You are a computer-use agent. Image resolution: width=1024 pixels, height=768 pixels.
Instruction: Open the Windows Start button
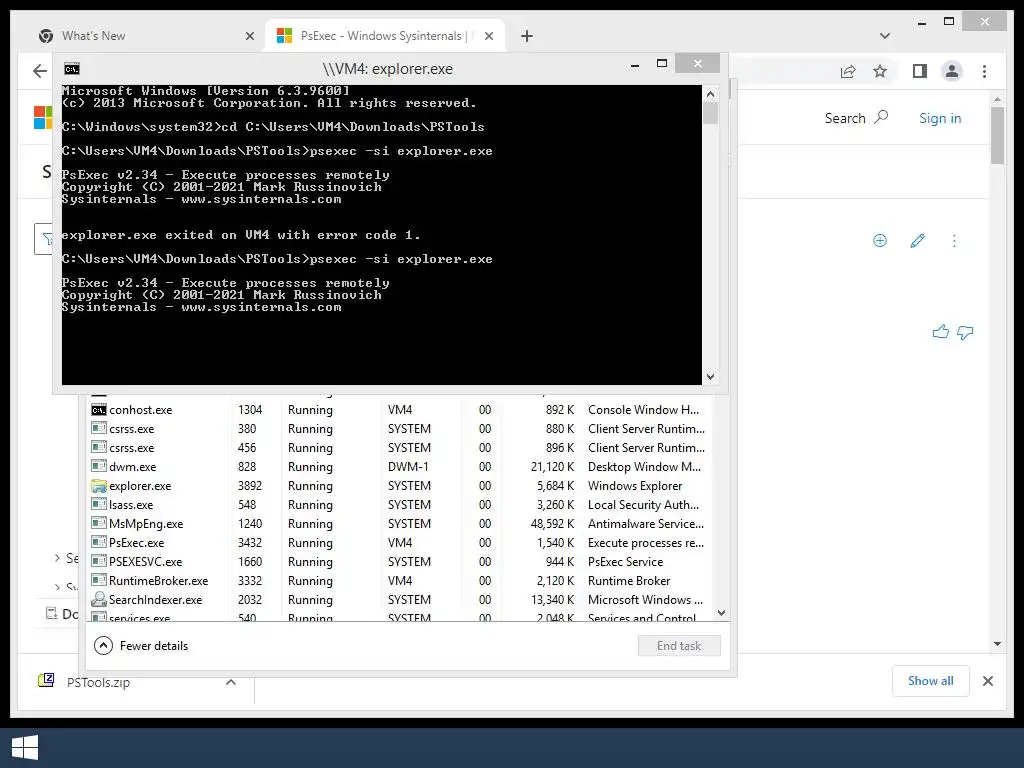25,747
